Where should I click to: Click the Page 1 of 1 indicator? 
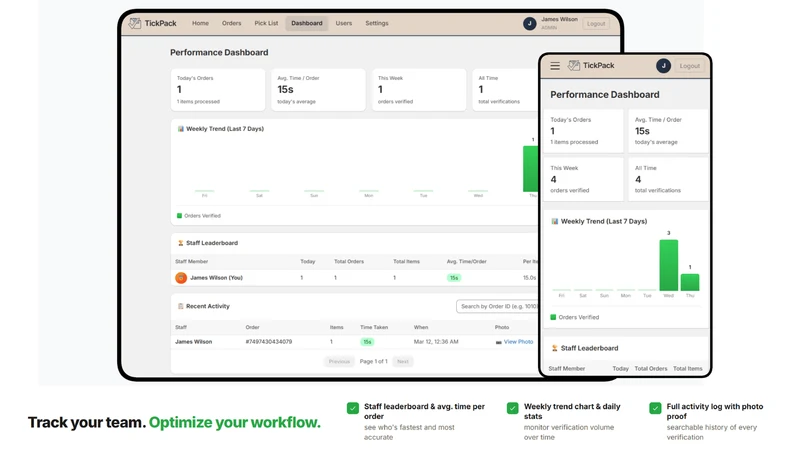click(373, 361)
